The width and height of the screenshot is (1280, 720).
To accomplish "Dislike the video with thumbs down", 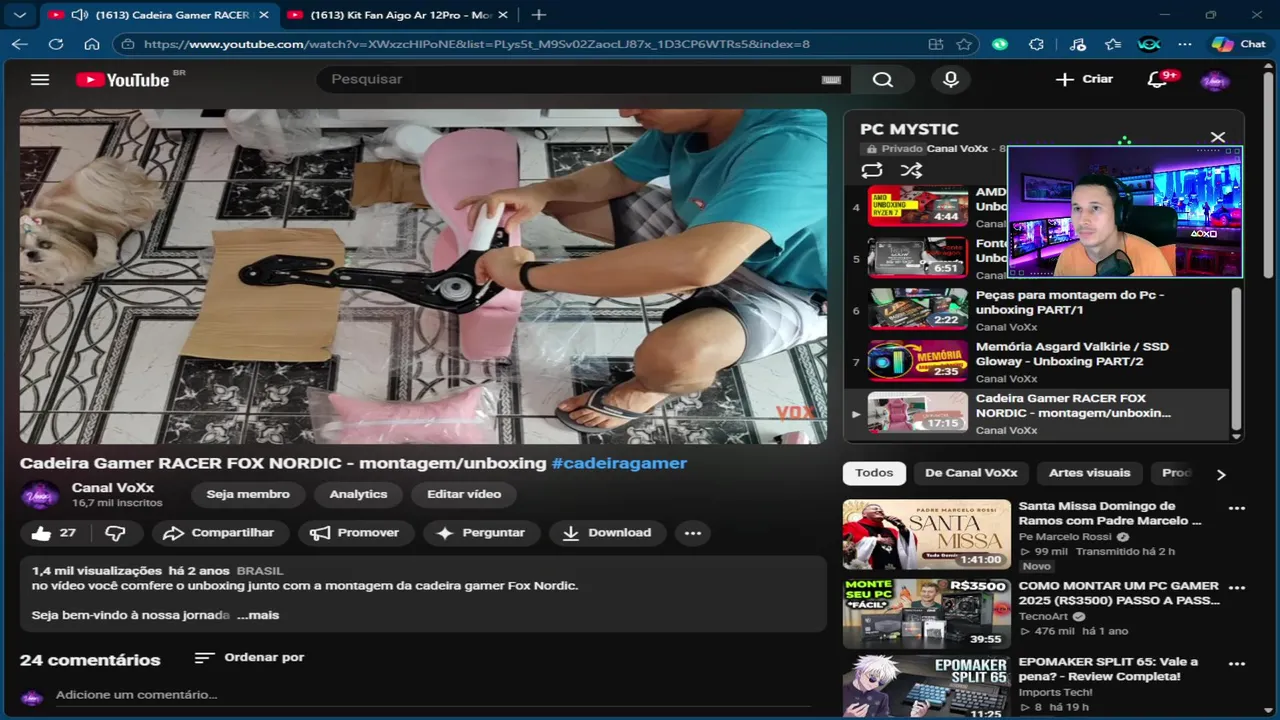I will (115, 533).
